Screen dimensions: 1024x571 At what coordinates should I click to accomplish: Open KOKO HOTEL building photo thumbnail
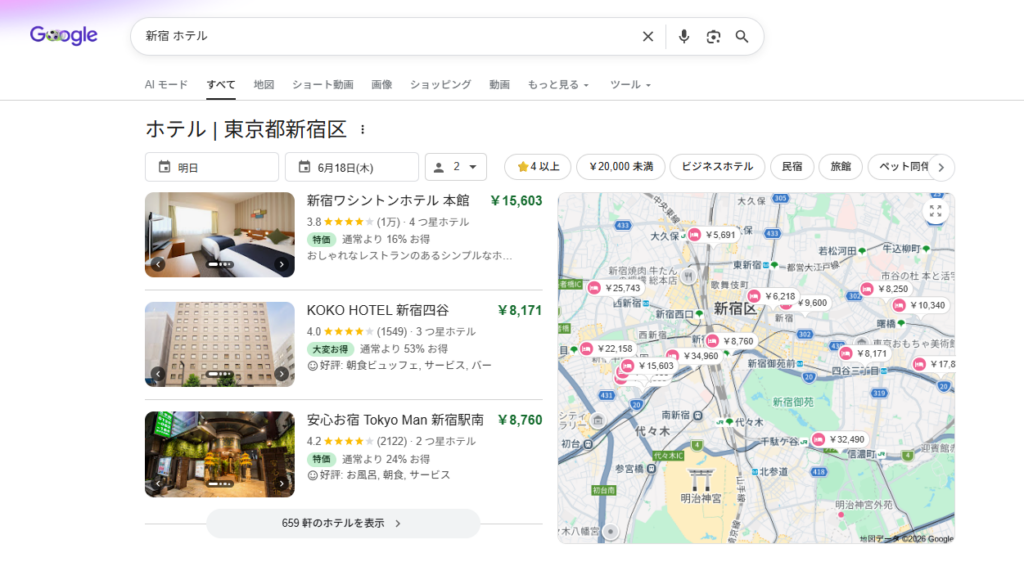pos(219,344)
